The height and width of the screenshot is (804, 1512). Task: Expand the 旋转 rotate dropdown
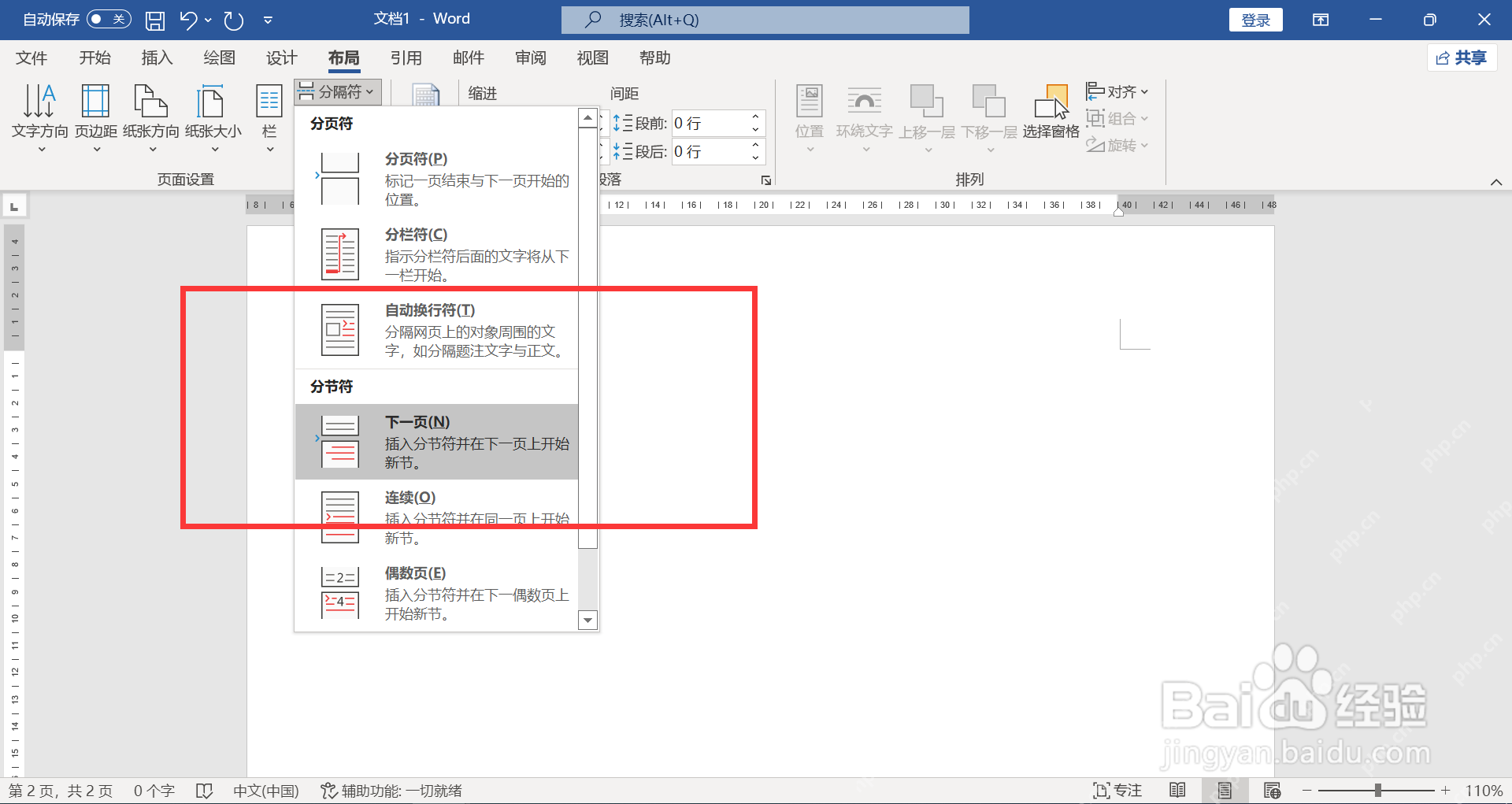(1117, 145)
